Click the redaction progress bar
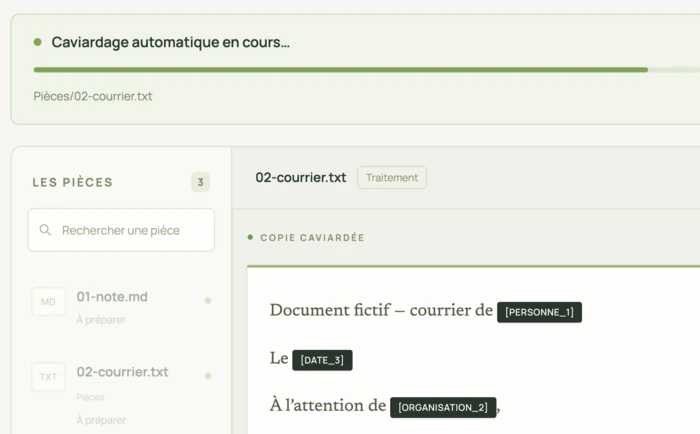The image size is (700, 434). [x=367, y=70]
